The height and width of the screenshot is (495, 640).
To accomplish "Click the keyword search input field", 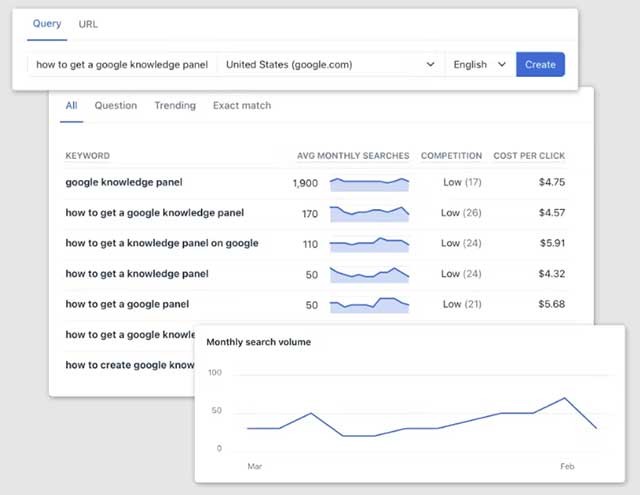I will [122, 64].
